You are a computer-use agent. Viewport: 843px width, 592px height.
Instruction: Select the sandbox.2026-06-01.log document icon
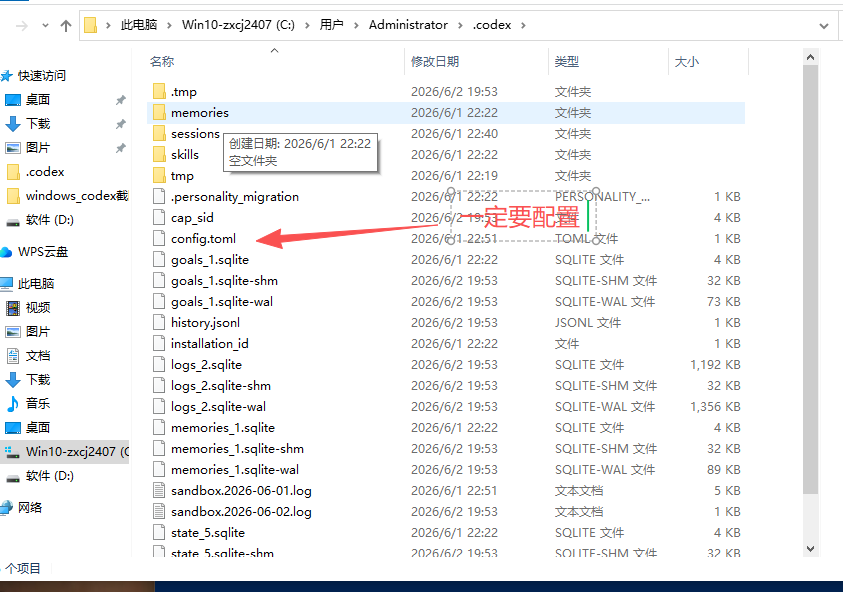pyautogui.click(x=159, y=491)
